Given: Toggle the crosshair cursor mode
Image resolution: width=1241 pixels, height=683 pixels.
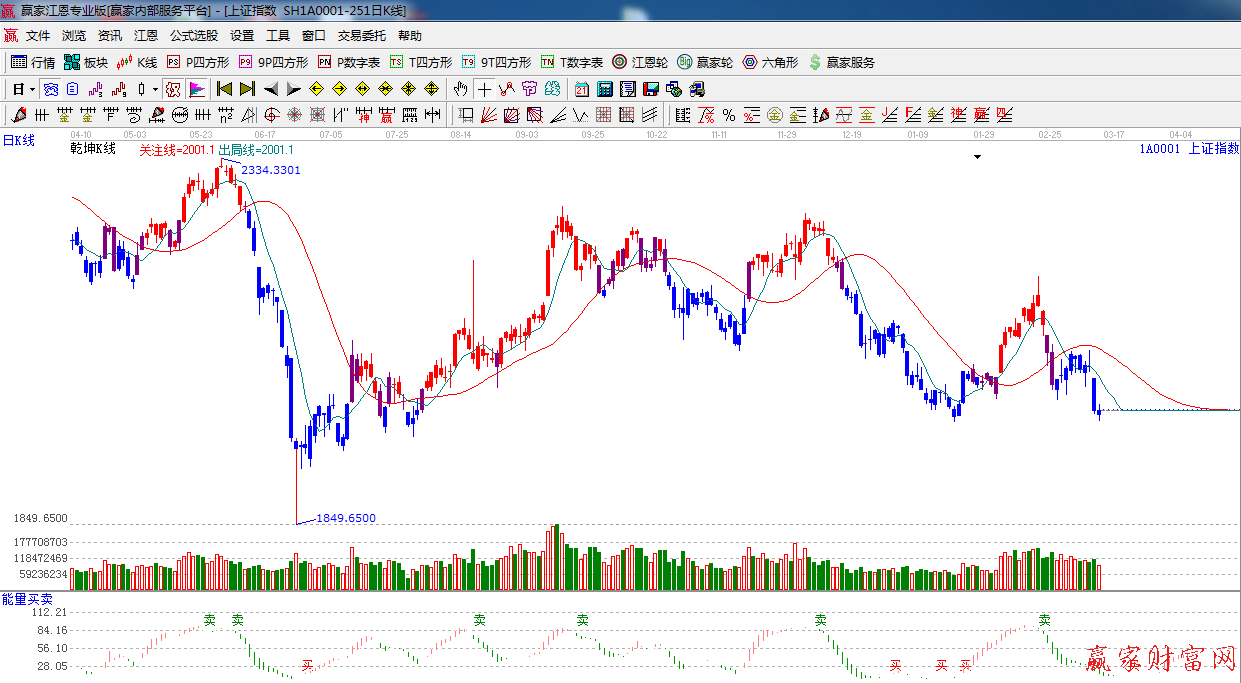Looking at the screenshot, I should pyautogui.click(x=484, y=89).
